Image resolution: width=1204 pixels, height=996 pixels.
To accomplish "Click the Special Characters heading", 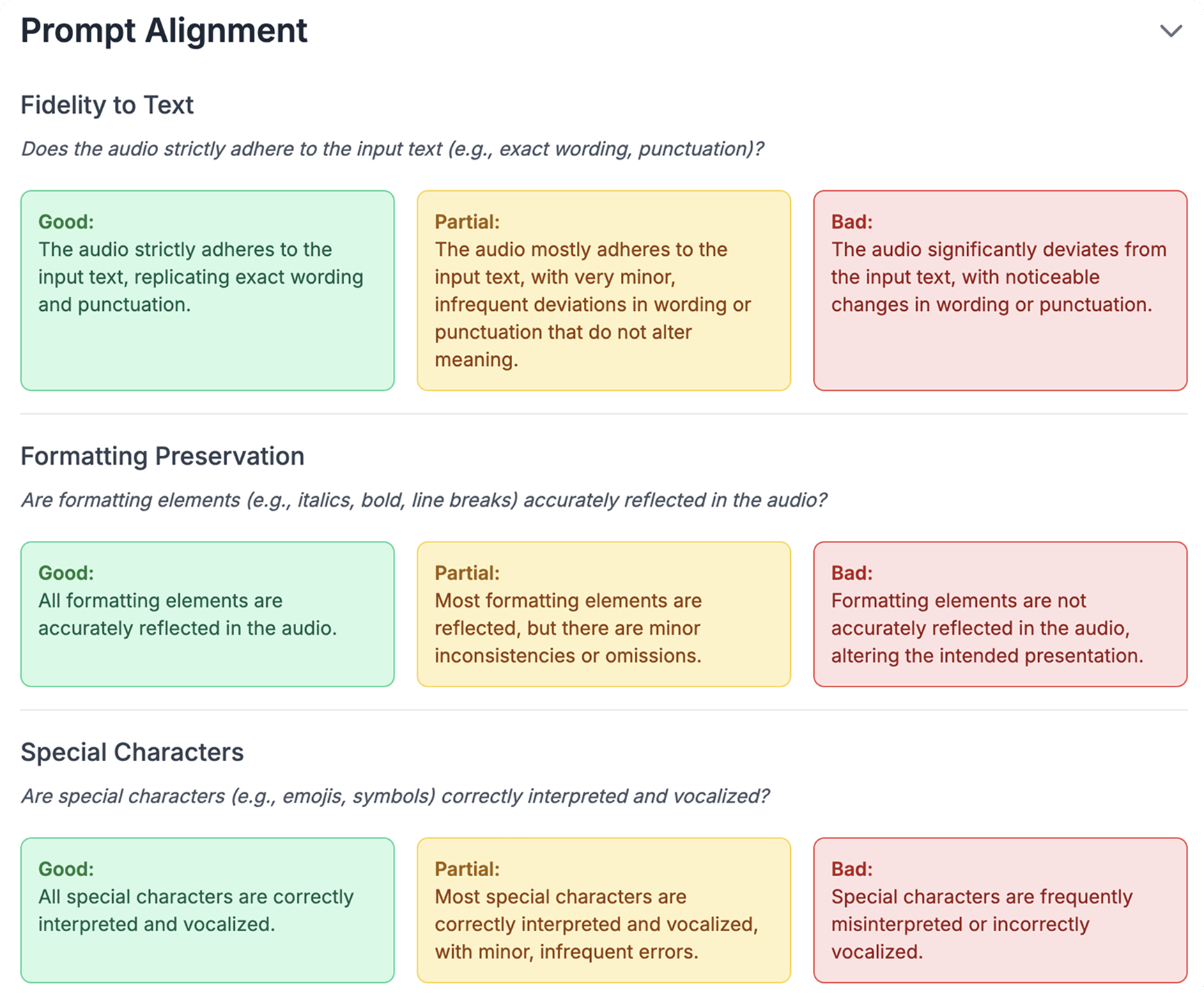I will 132,753.
